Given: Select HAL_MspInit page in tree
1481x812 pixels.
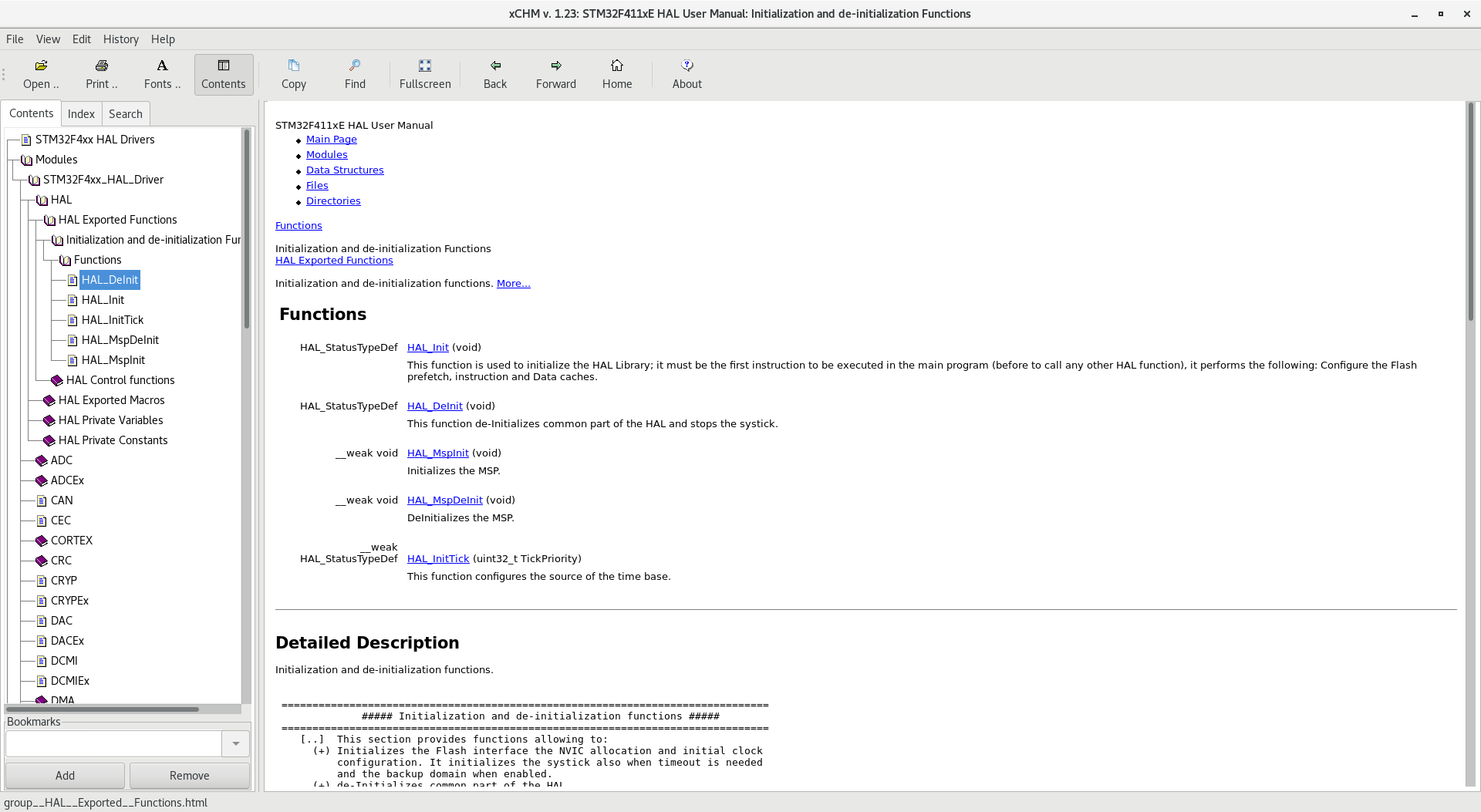Looking at the screenshot, I should pos(113,360).
